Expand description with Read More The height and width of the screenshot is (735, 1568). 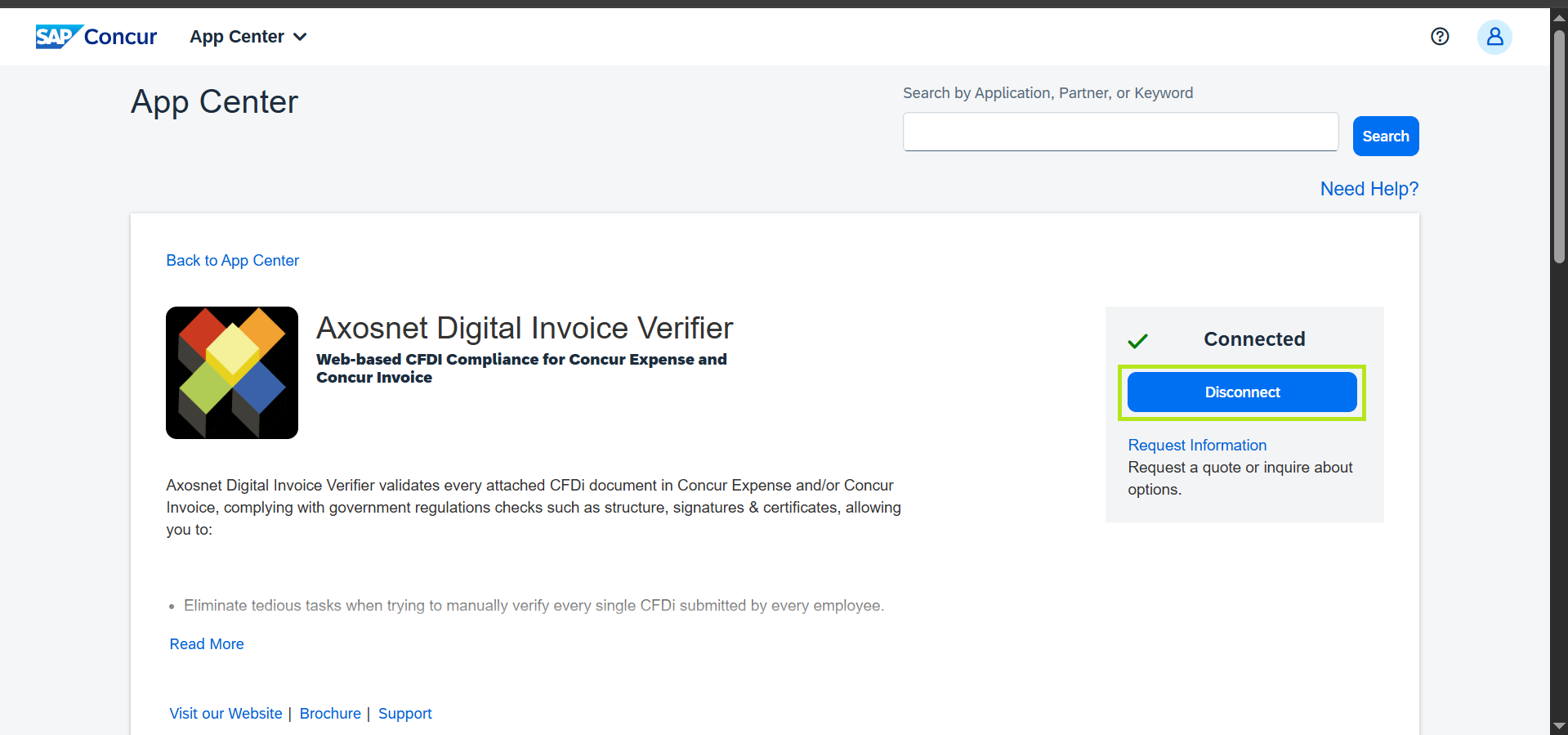coord(207,644)
